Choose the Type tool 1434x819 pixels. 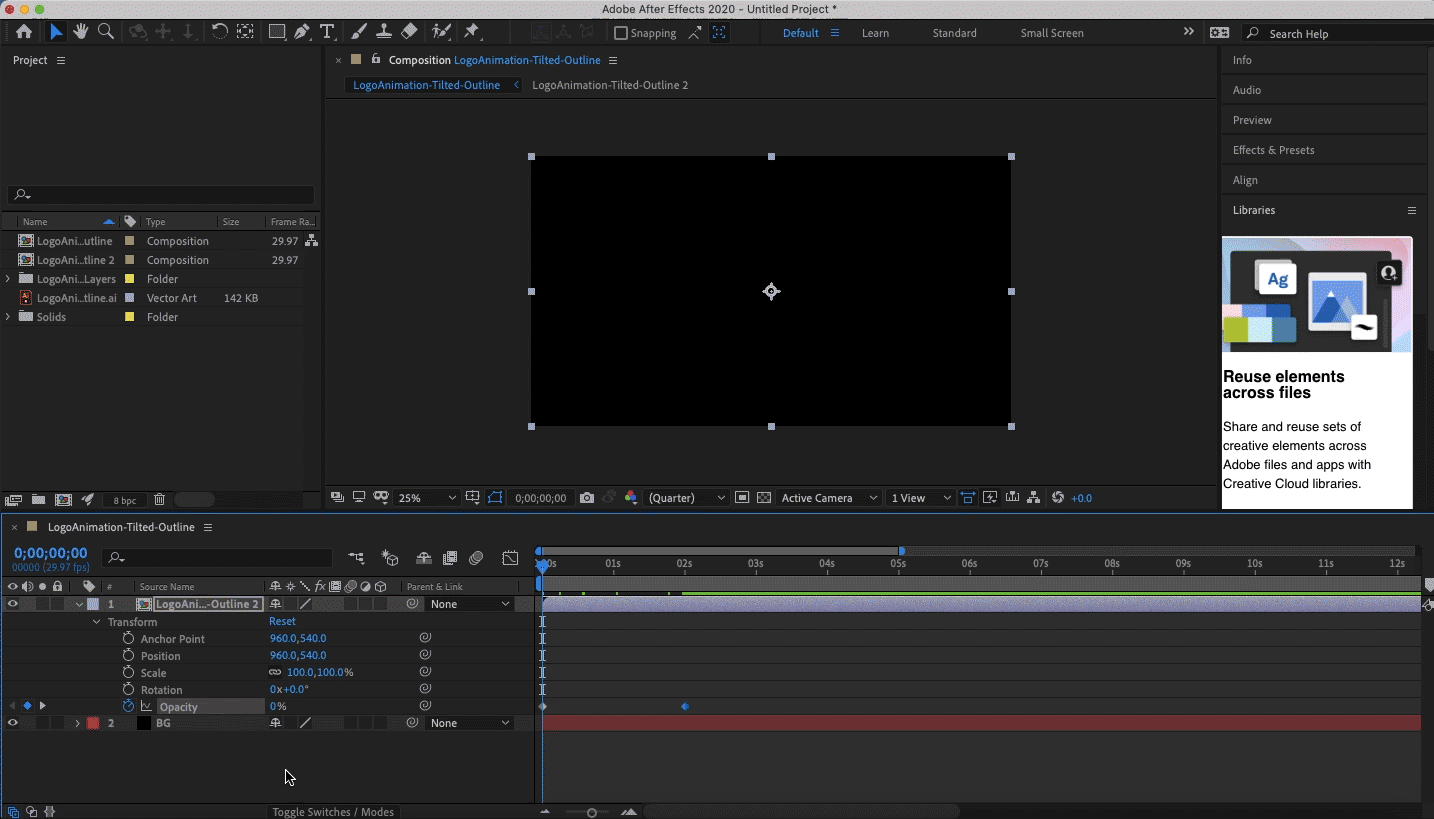click(327, 32)
